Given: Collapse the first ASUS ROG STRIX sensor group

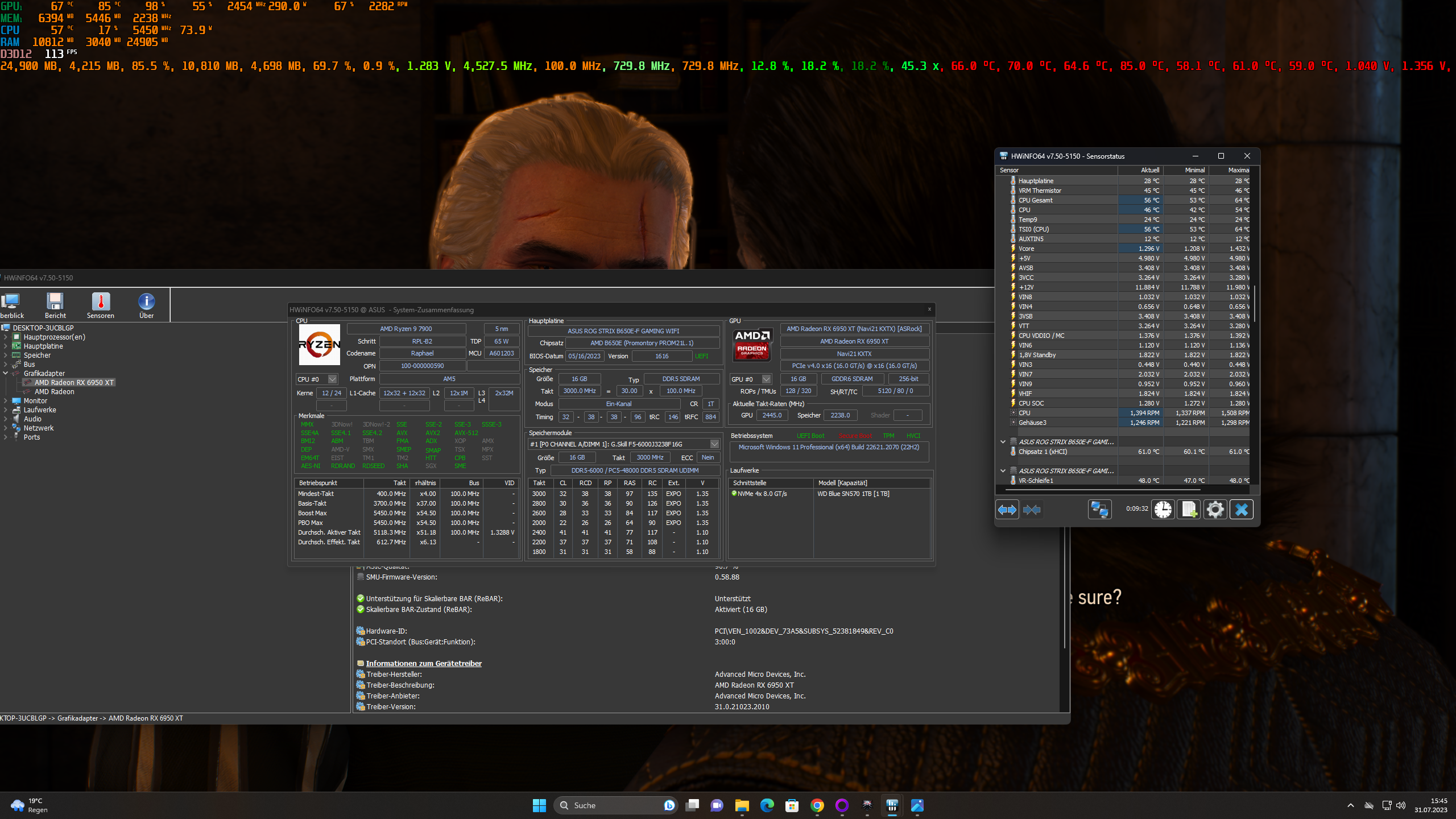Looking at the screenshot, I should (1003, 442).
